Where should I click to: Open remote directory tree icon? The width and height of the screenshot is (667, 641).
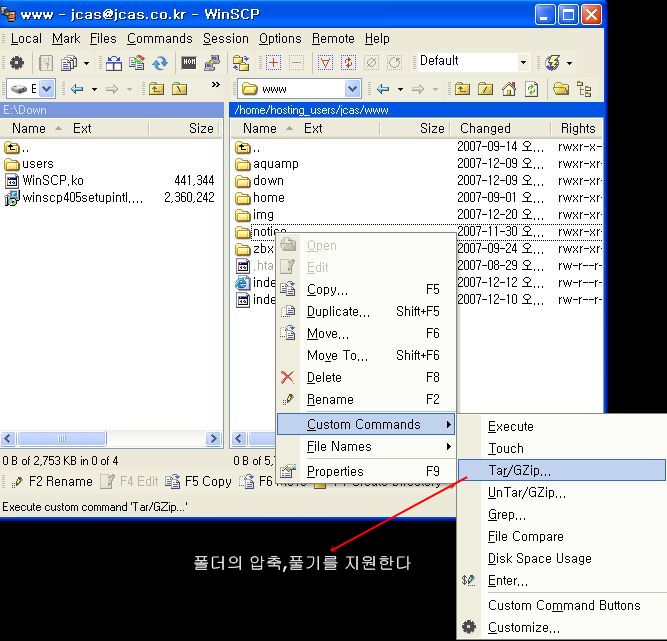click(584, 89)
